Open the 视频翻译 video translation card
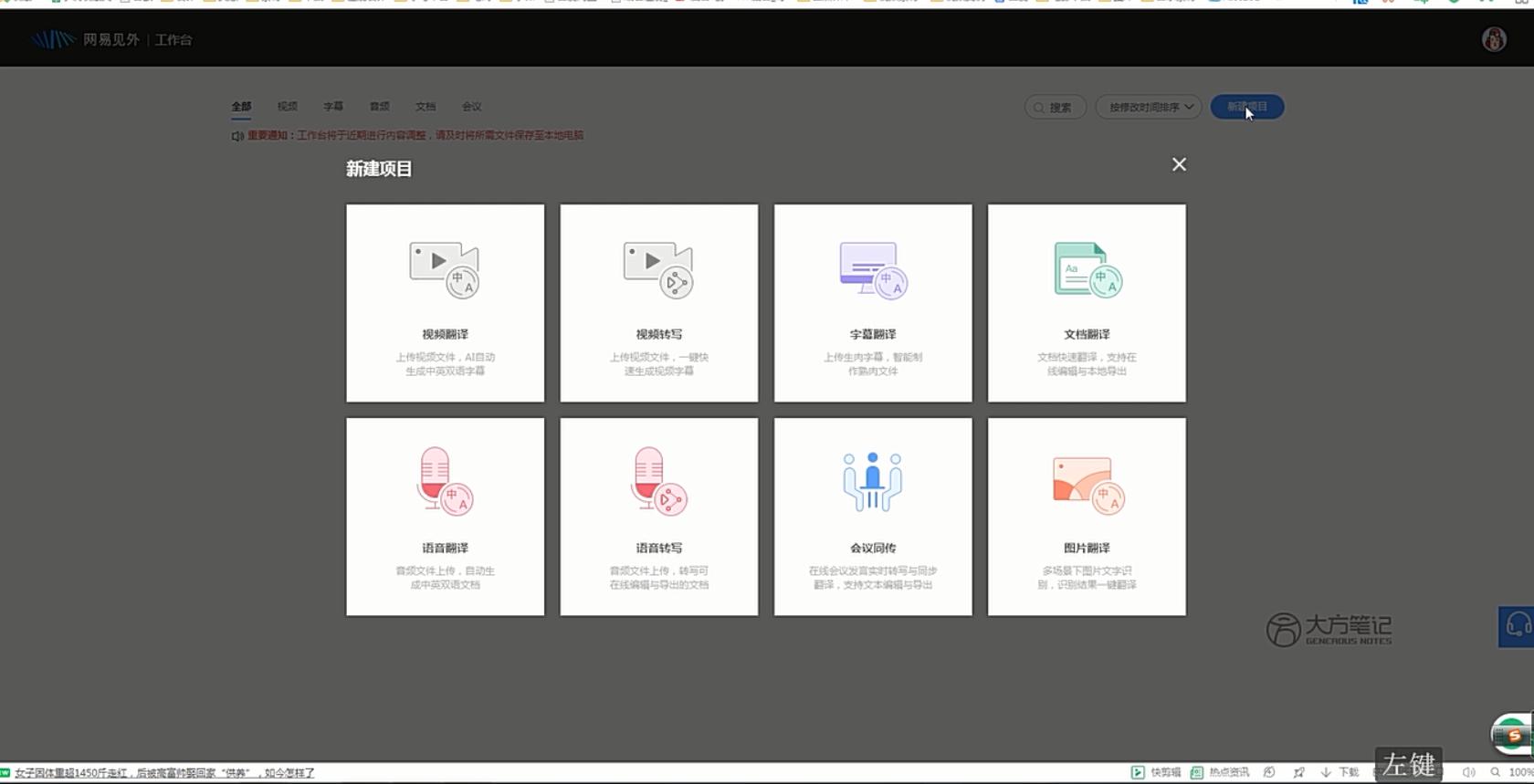Viewport: 1534px width, 784px height. point(445,303)
